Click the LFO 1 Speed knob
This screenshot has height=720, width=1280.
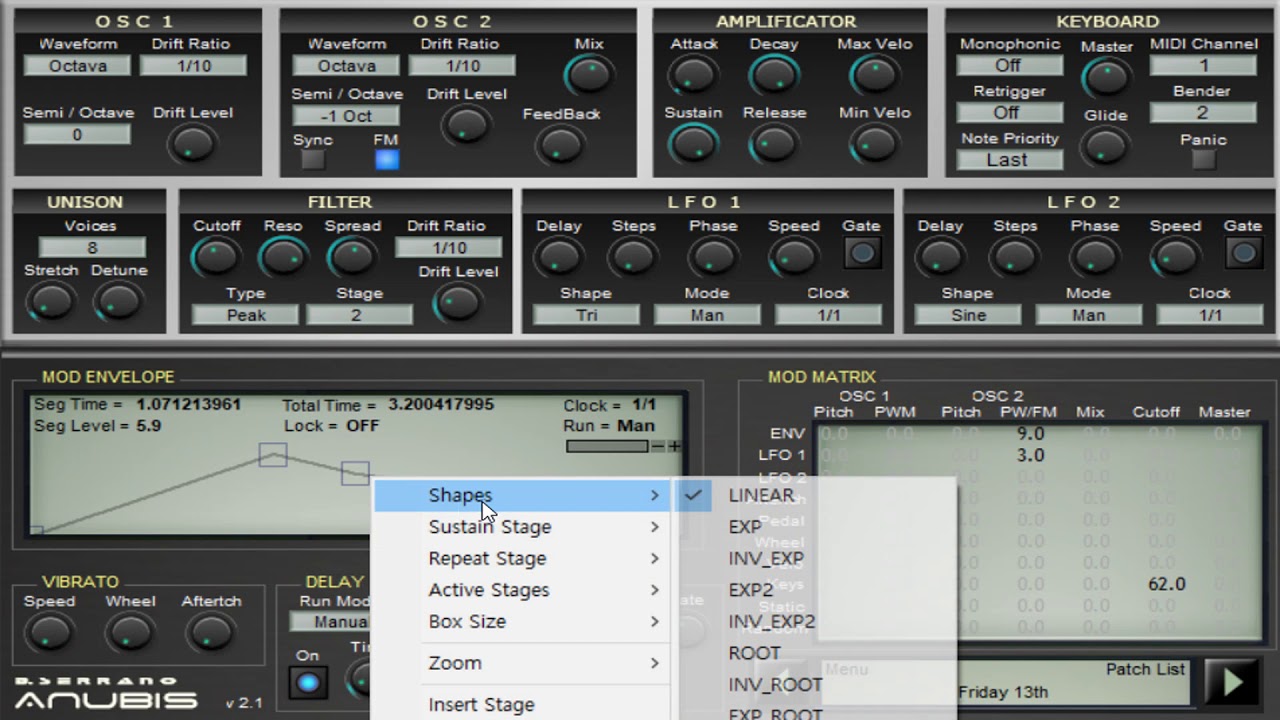pyautogui.click(x=793, y=257)
